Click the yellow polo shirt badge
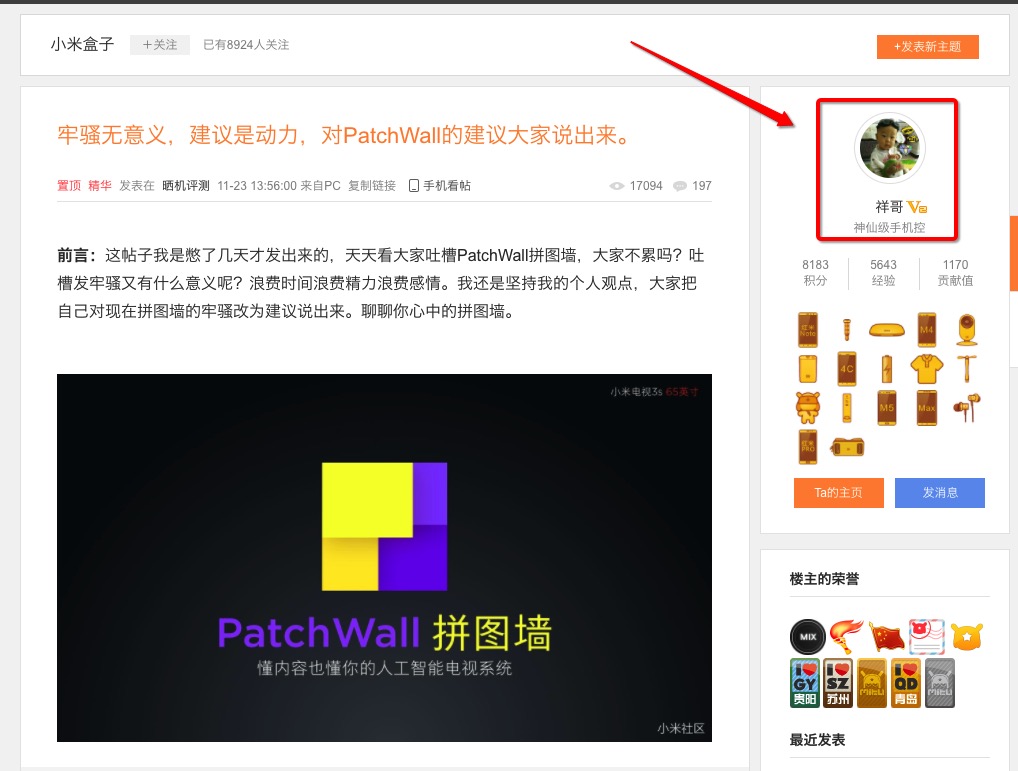 coord(926,369)
